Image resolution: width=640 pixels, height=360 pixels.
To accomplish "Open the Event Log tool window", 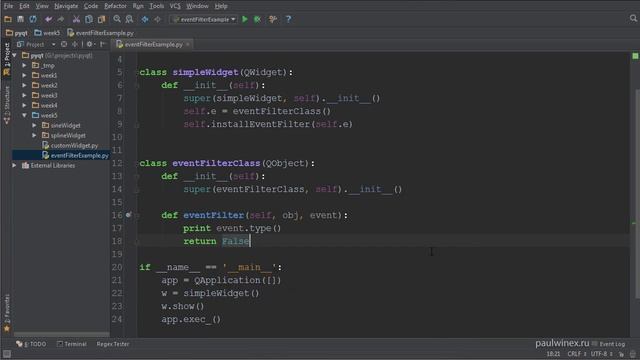I will coord(609,344).
